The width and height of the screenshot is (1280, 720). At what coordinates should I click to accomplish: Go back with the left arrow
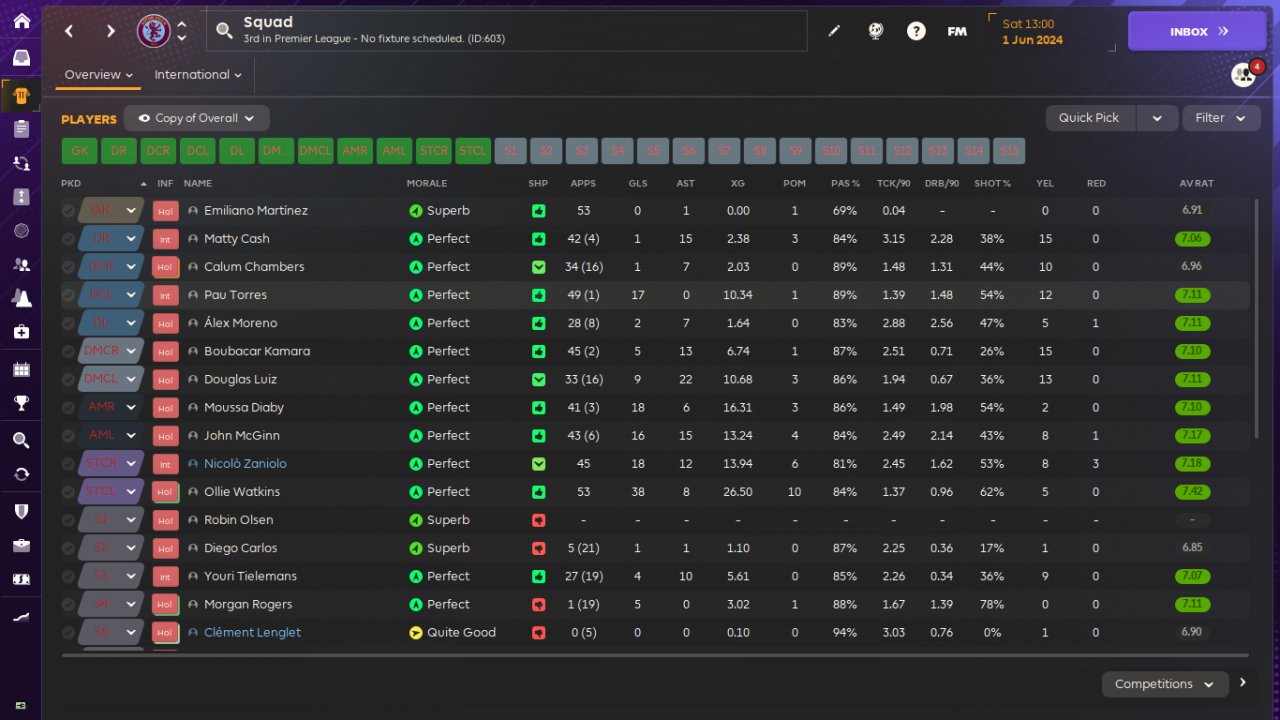click(x=69, y=31)
